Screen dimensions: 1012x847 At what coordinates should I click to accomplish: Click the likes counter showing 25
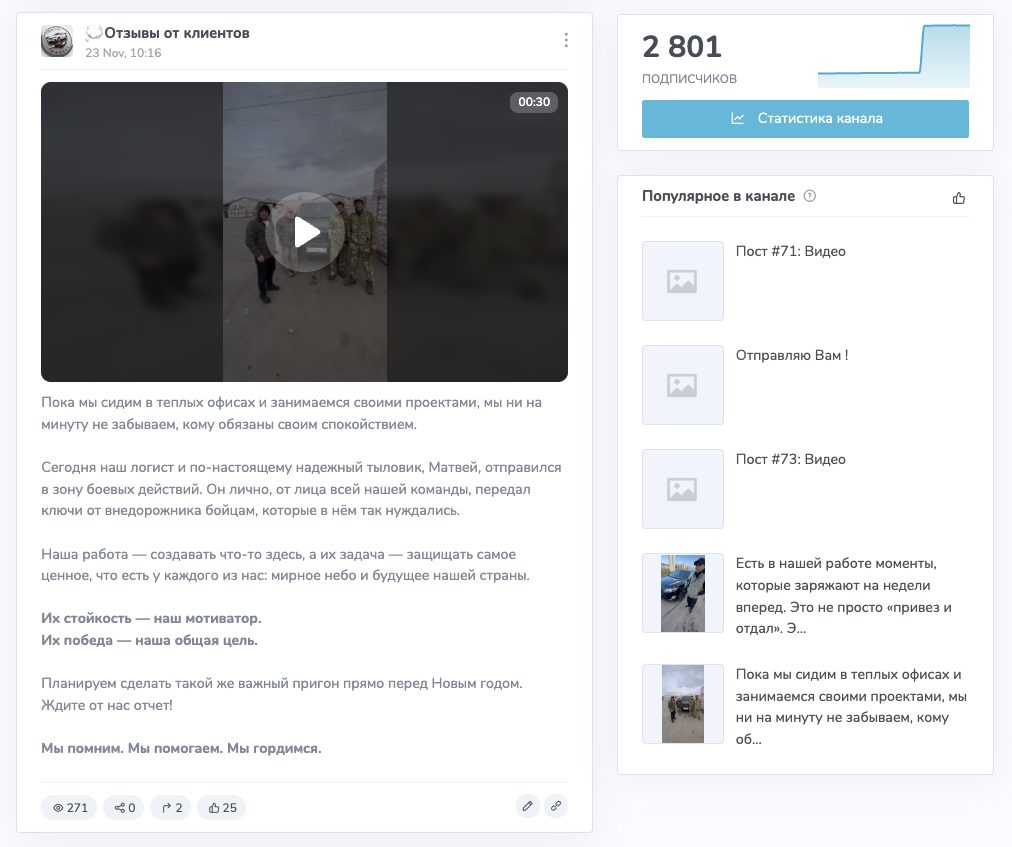(222, 808)
